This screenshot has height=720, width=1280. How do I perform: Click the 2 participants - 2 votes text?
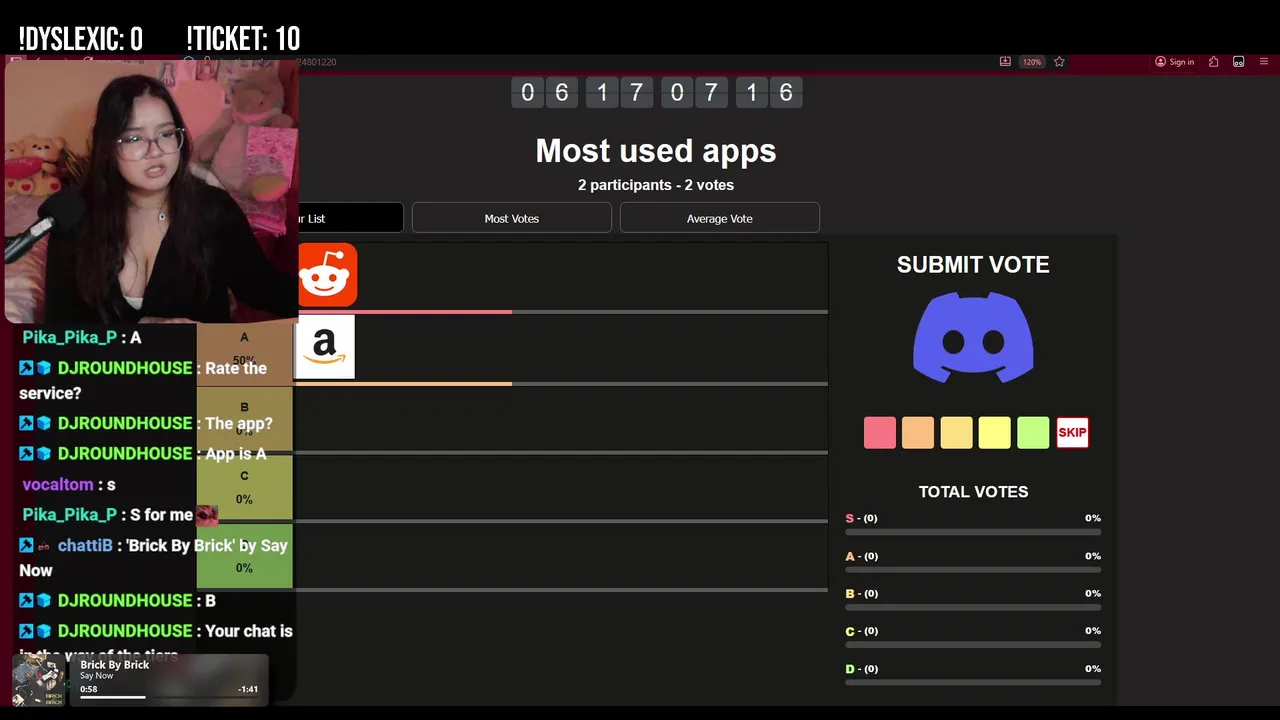click(656, 185)
